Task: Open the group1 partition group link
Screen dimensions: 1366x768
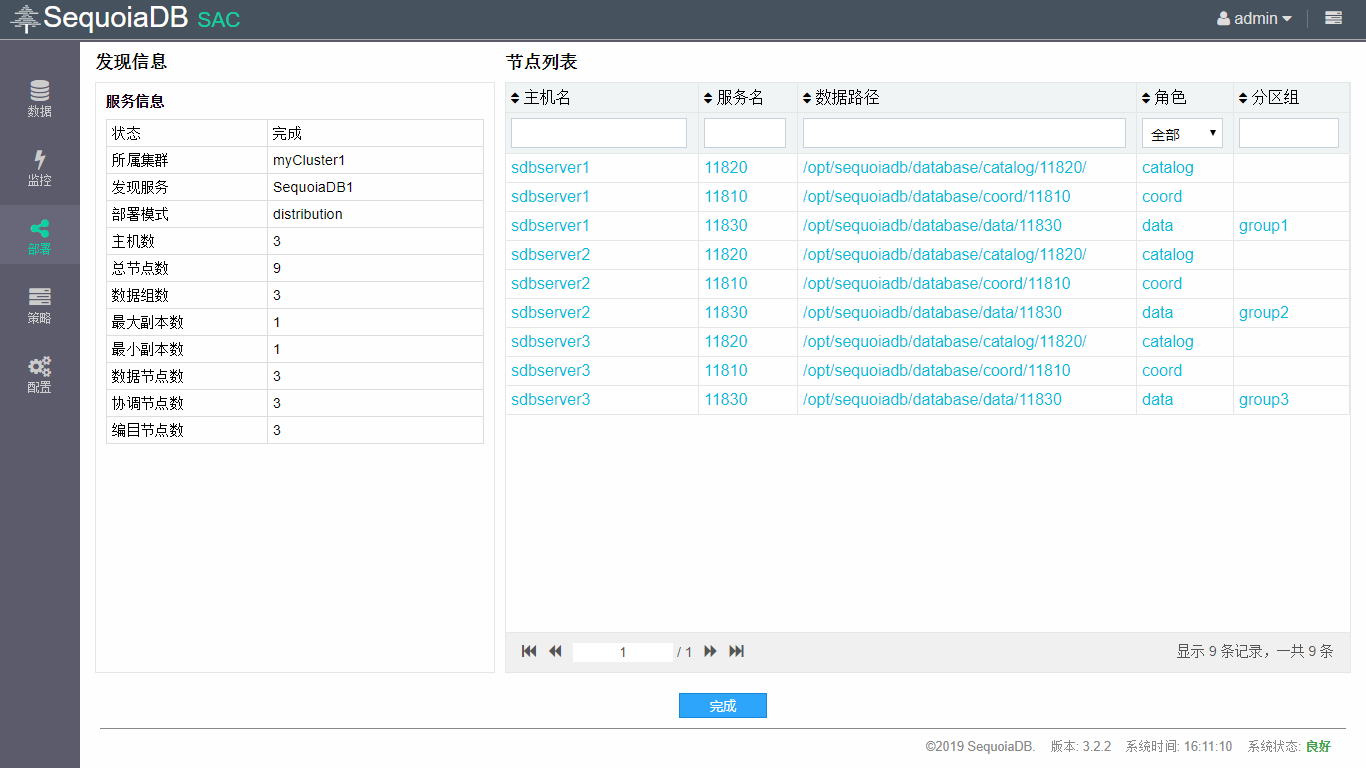Action: (x=1264, y=226)
